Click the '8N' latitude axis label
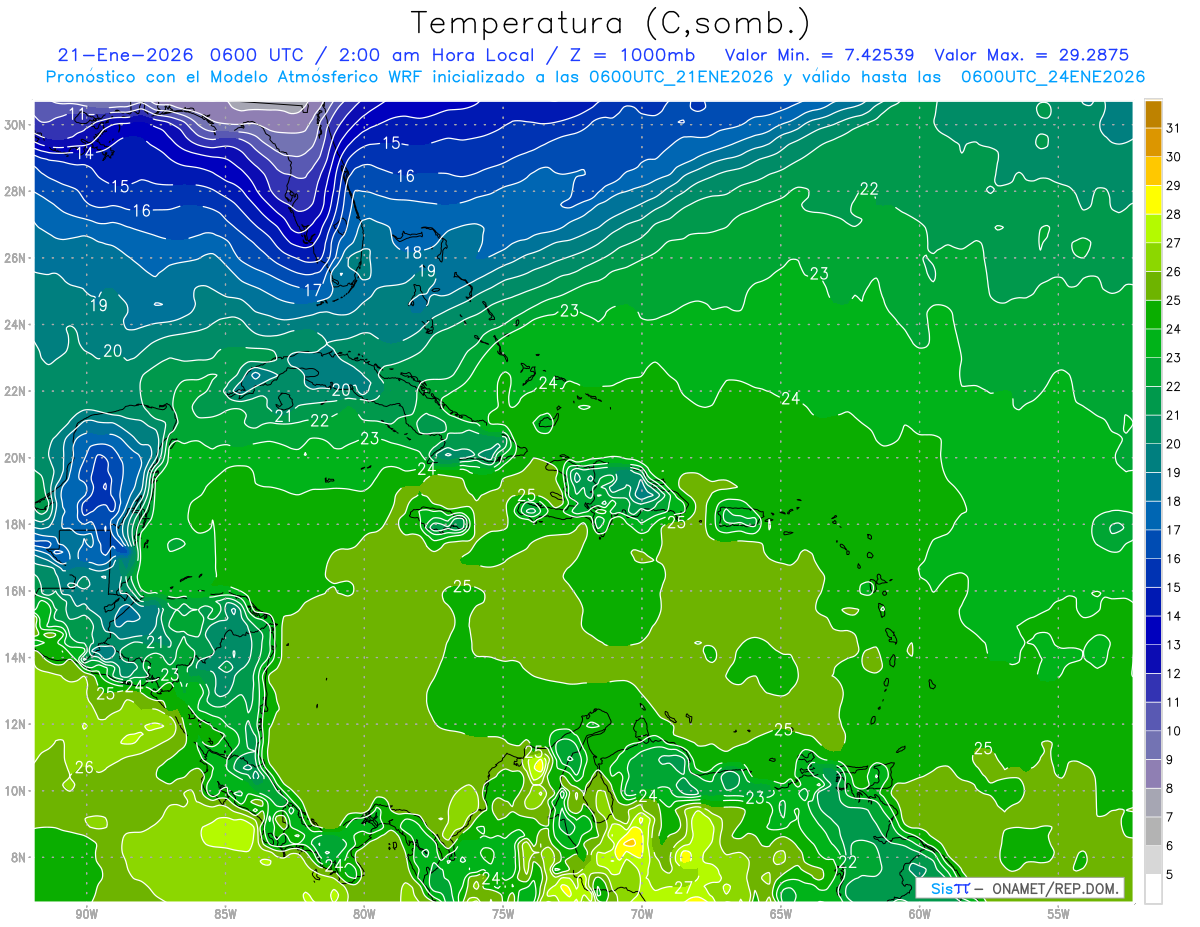1200x927 pixels. [20, 857]
